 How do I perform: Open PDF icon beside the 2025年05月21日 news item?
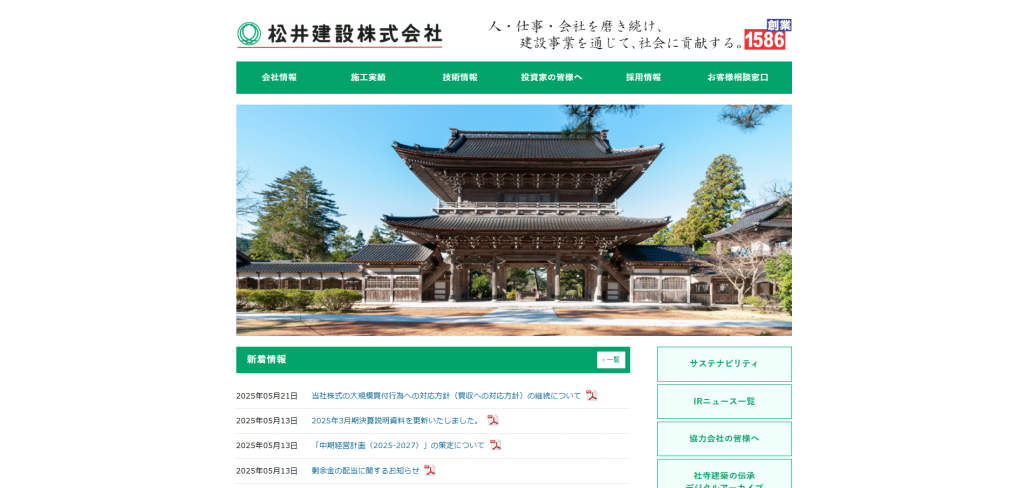coord(591,395)
